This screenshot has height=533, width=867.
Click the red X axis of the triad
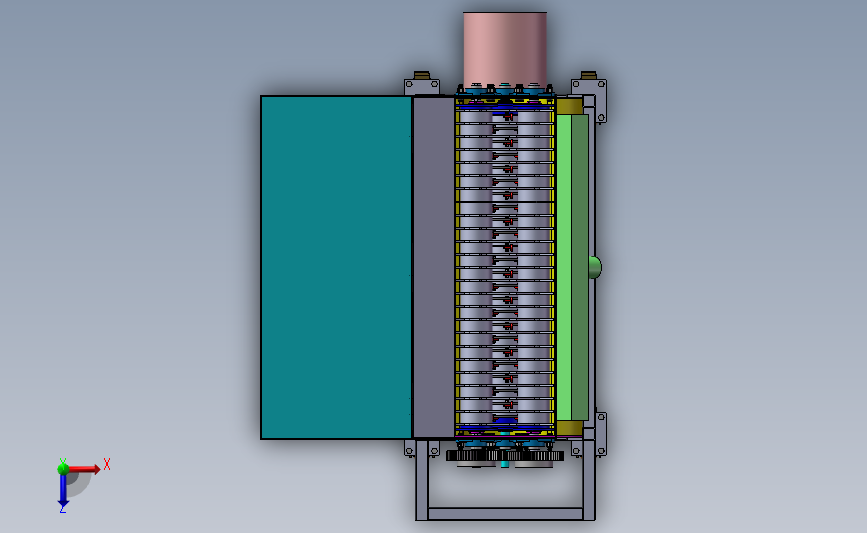tap(85, 469)
